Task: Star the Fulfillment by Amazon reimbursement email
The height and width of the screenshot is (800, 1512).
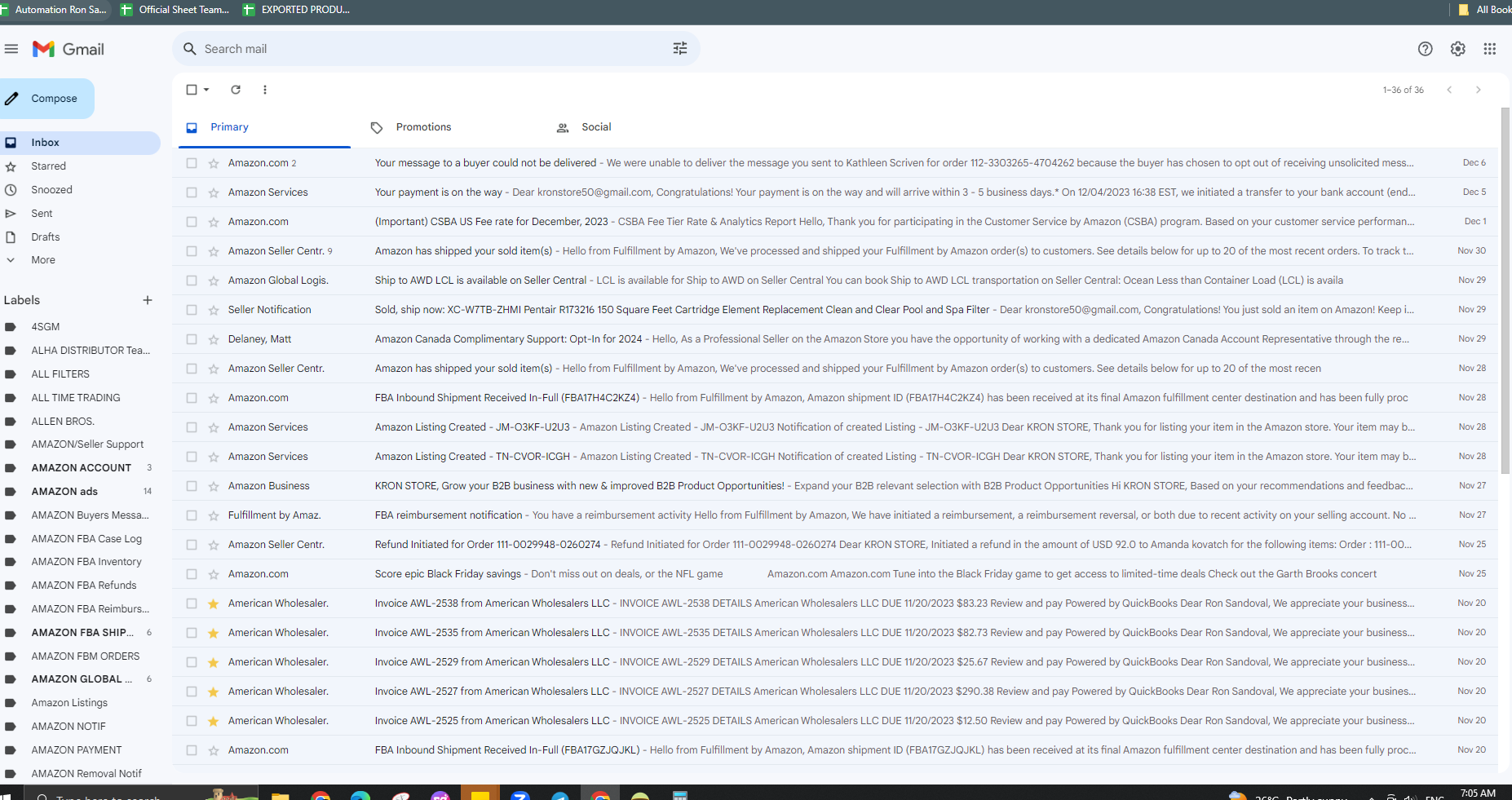Action: (214, 515)
